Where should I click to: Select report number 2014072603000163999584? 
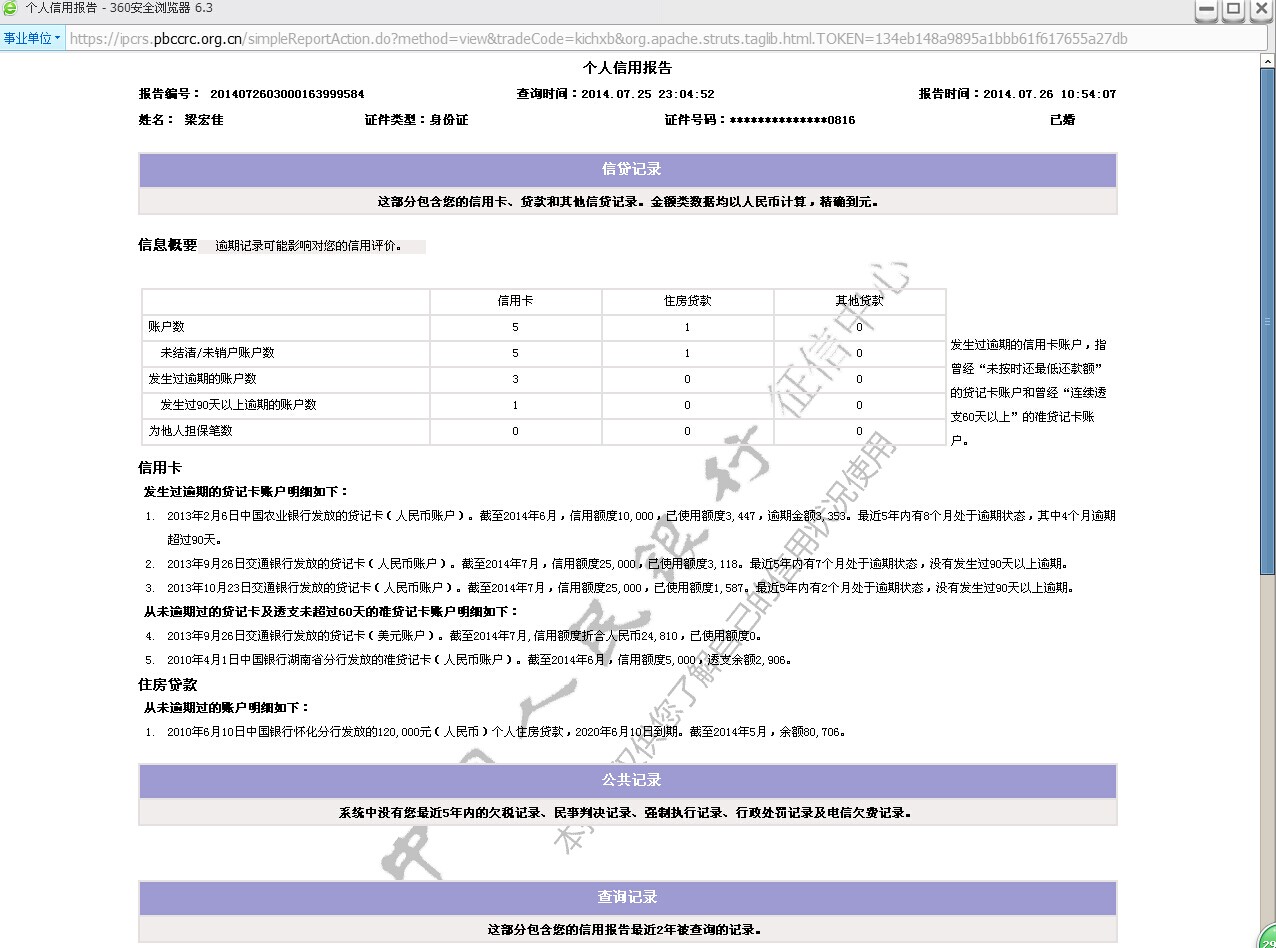click(x=287, y=94)
